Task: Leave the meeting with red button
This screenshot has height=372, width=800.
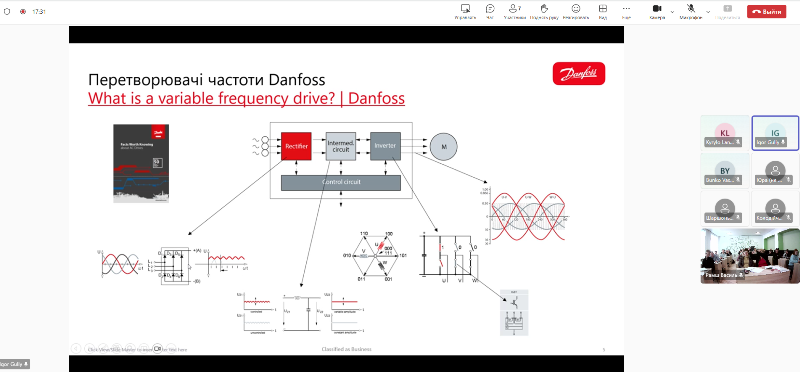Action: pyautogui.click(x=766, y=11)
